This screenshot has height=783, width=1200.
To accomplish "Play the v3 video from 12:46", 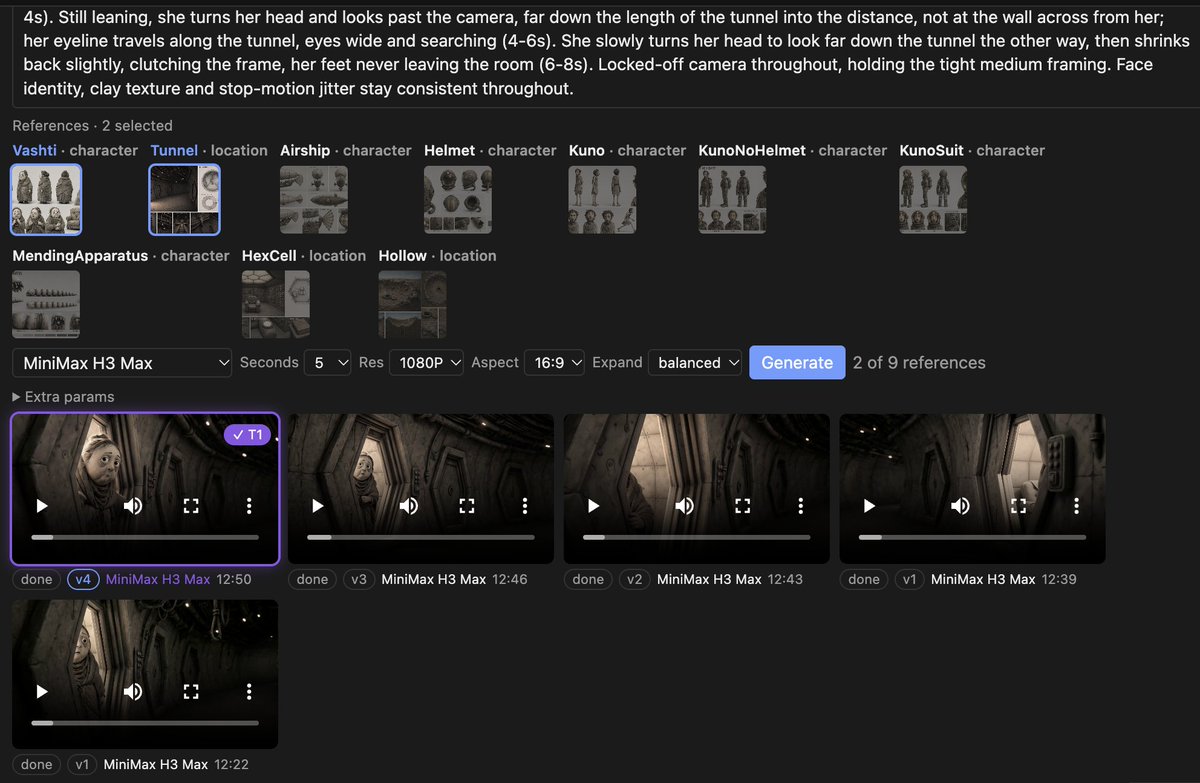I will click(x=317, y=506).
